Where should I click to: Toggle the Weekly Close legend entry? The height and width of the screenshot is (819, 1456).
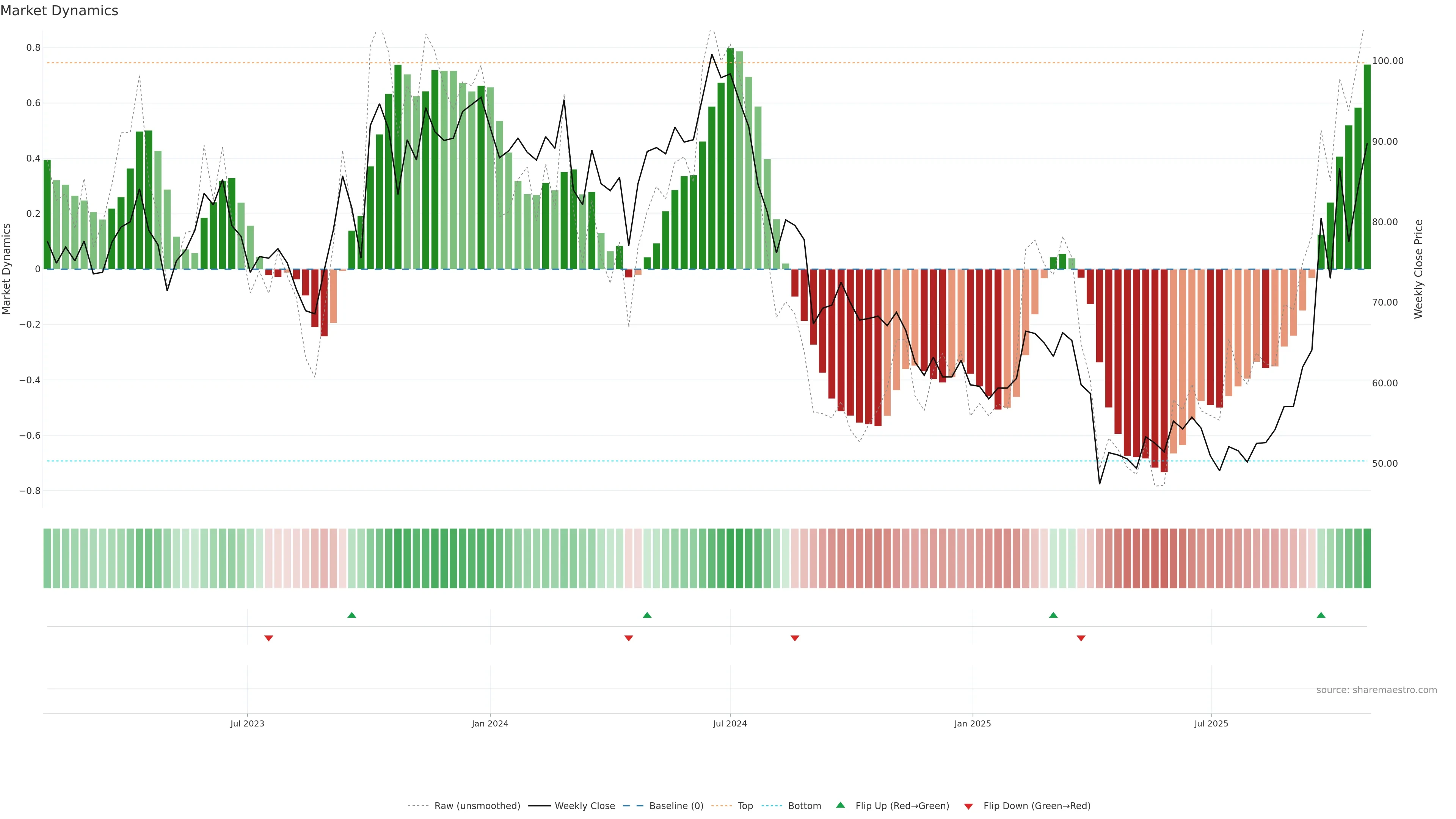click(x=584, y=806)
